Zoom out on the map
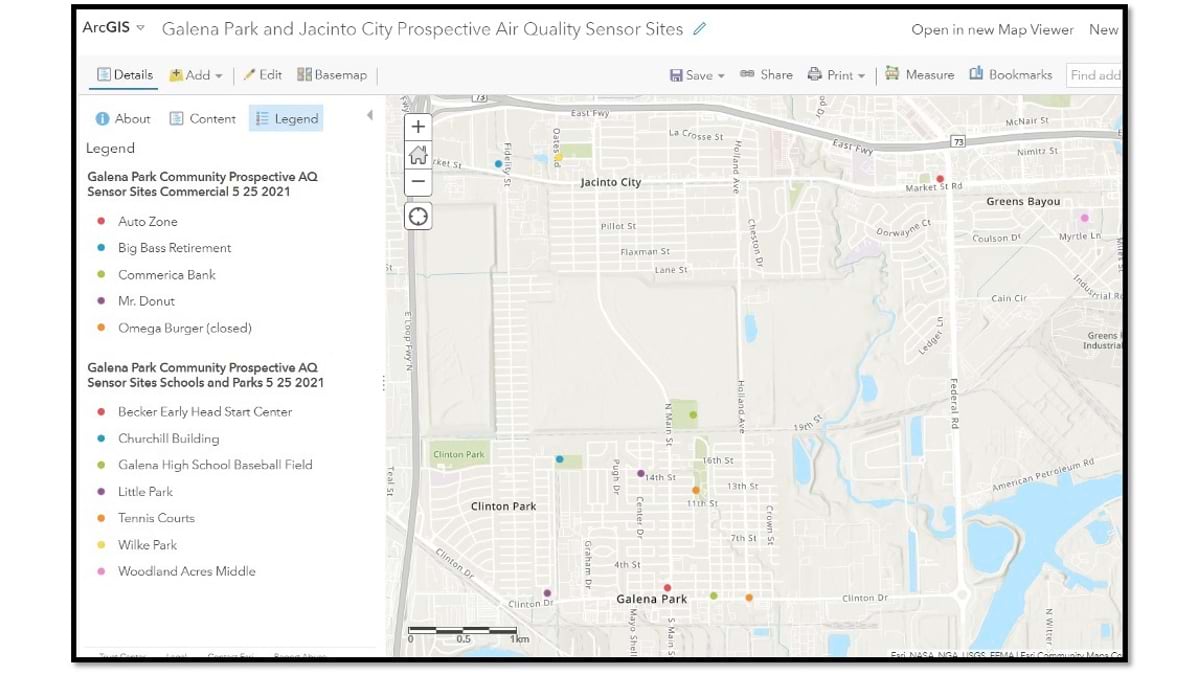1200x675 pixels. tap(418, 183)
